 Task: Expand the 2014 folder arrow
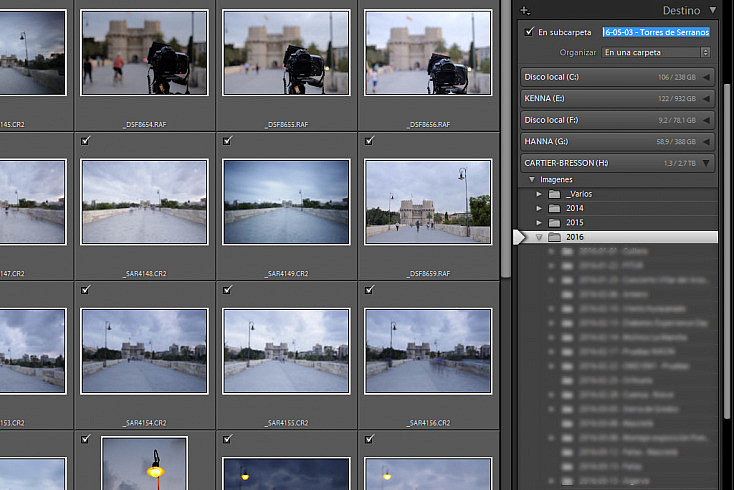(539, 208)
